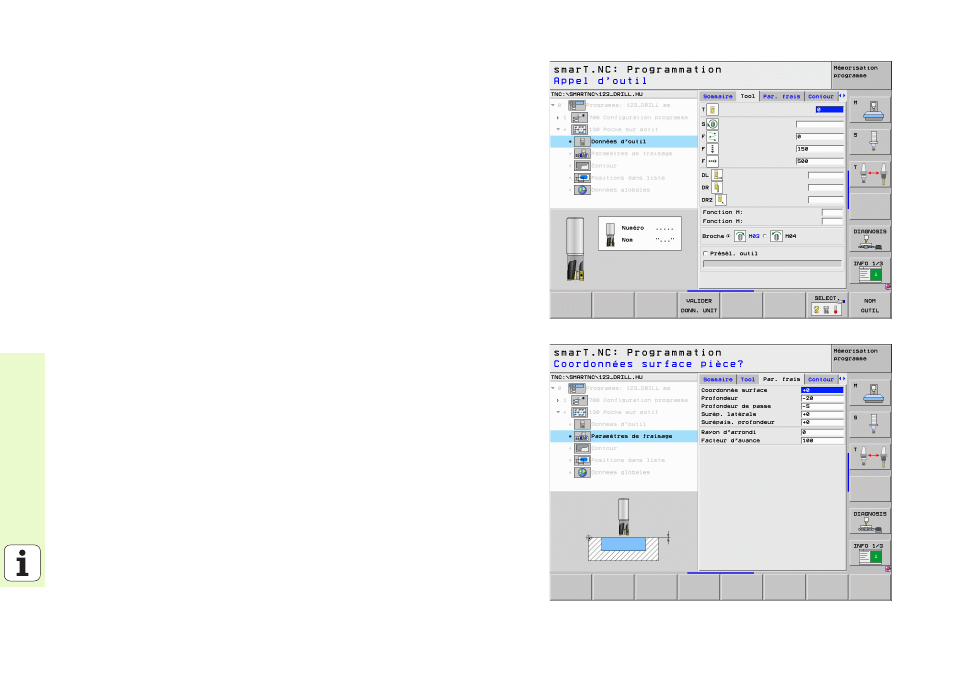Click Données globales globe icon in upper tree
The height and width of the screenshot is (673, 954).
coord(582,190)
